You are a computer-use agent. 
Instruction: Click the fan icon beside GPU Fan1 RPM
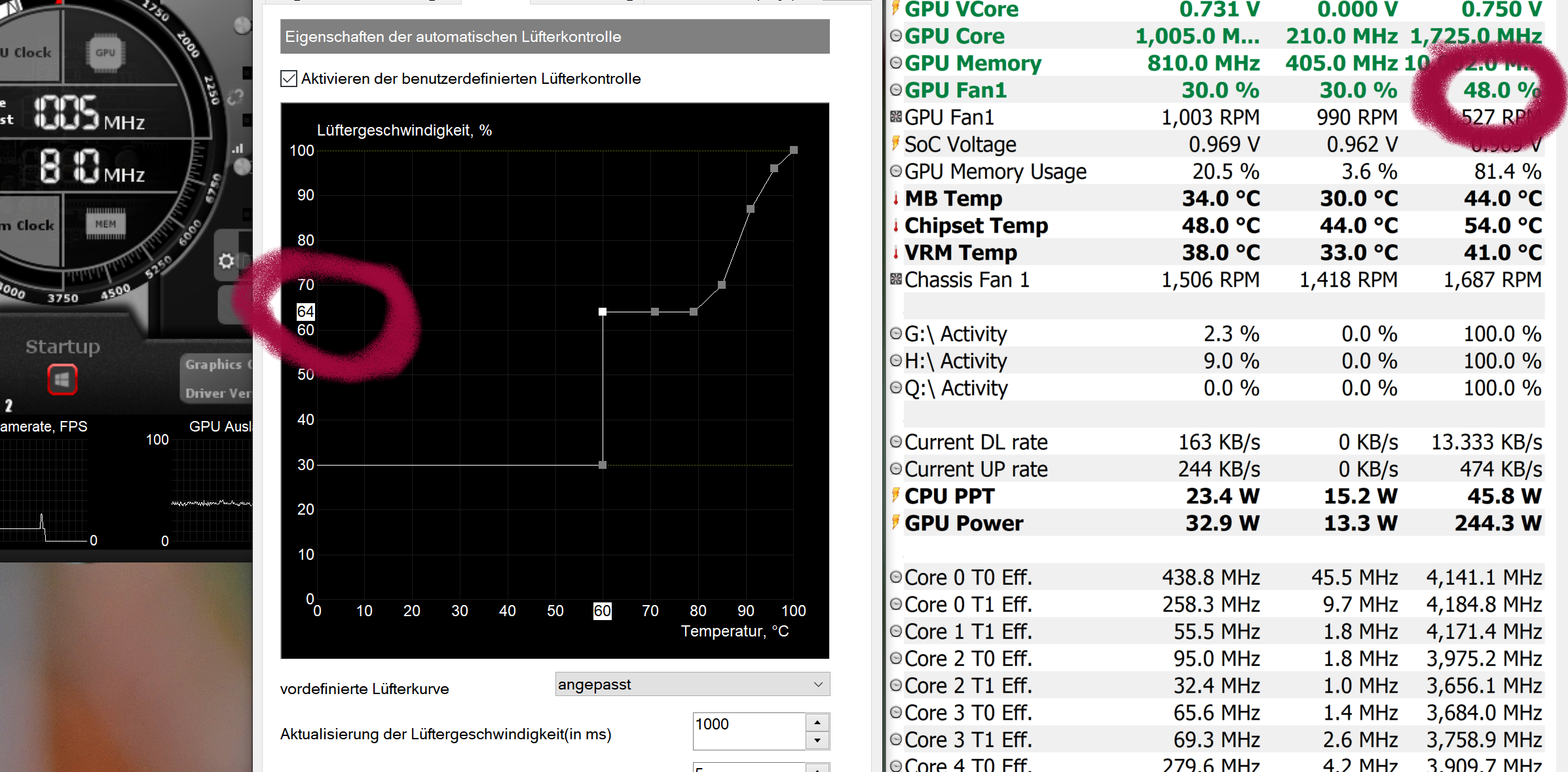click(896, 117)
